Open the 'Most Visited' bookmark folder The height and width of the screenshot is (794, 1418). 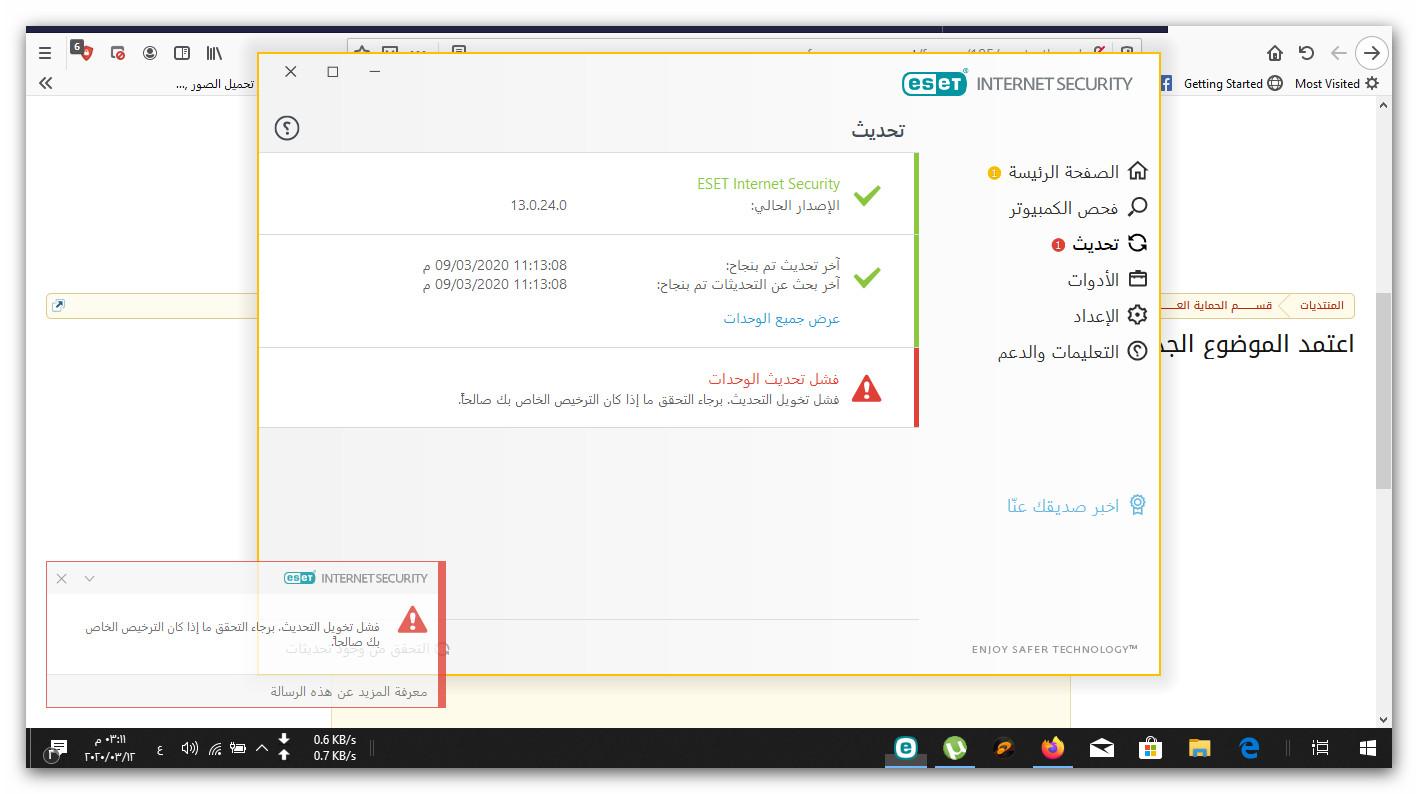pos(1337,84)
